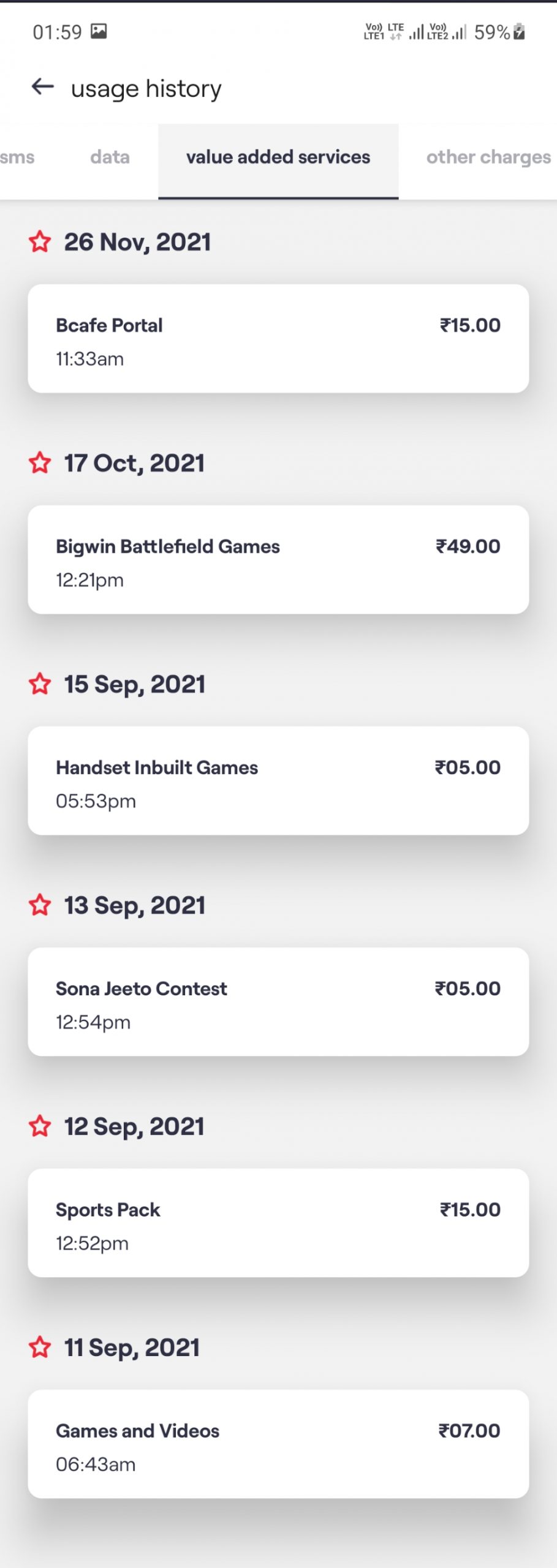Select the Handset Inbuilt Games entry
The height and width of the screenshot is (1568, 557).
tap(278, 781)
